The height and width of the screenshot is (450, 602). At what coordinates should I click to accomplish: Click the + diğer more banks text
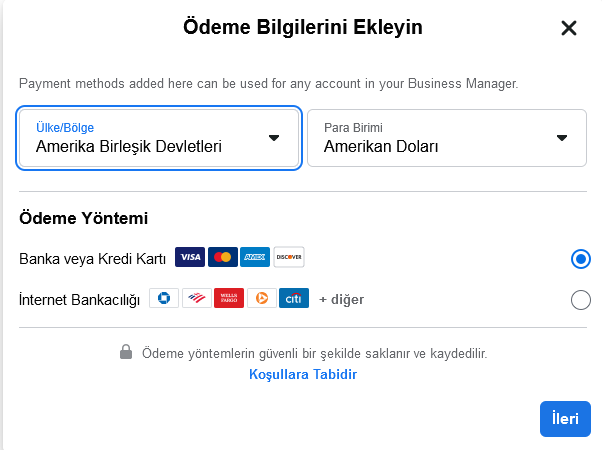(341, 299)
